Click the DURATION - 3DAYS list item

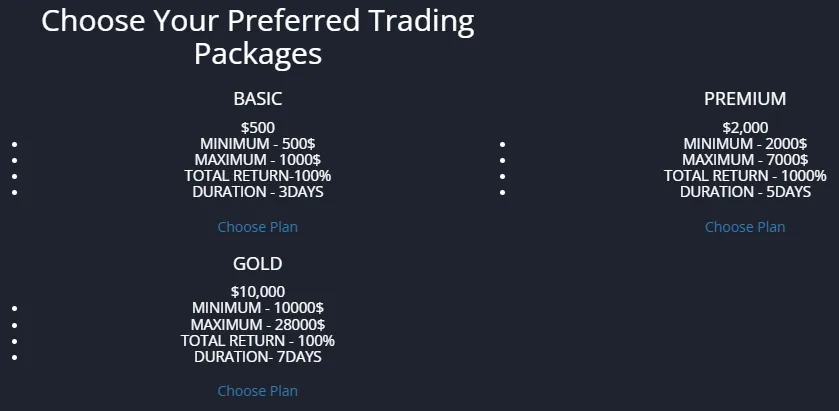(258, 192)
